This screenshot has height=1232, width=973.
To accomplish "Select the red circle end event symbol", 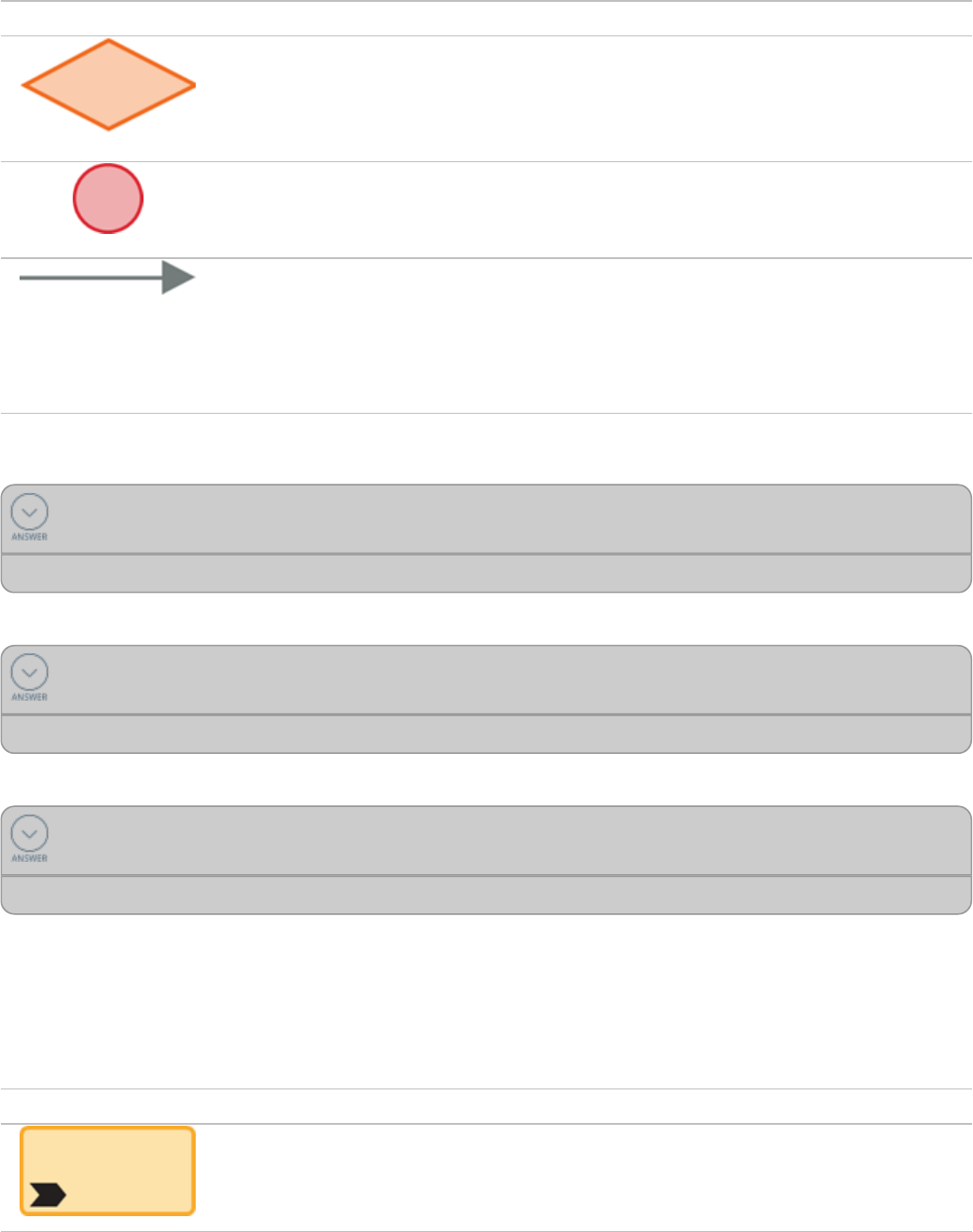I will click(108, 198).
